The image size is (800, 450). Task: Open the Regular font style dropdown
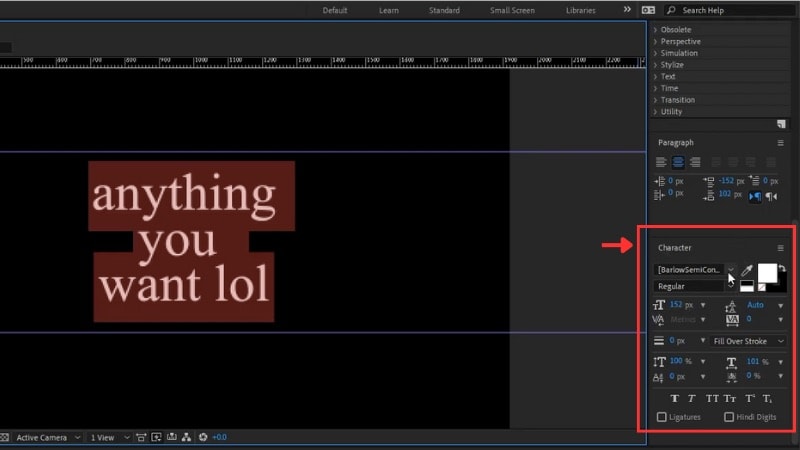click(x=731, y=286)
